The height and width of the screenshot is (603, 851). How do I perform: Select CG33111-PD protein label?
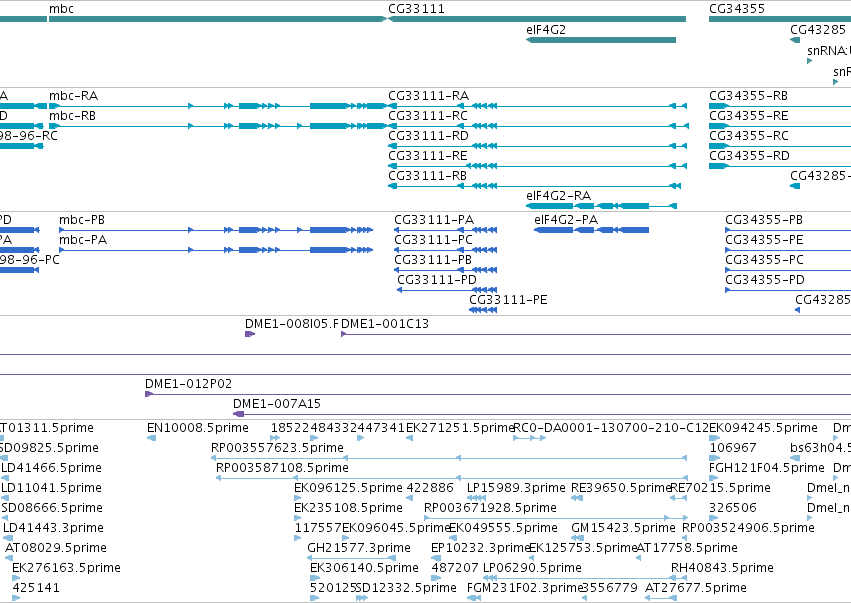[437, 281]
